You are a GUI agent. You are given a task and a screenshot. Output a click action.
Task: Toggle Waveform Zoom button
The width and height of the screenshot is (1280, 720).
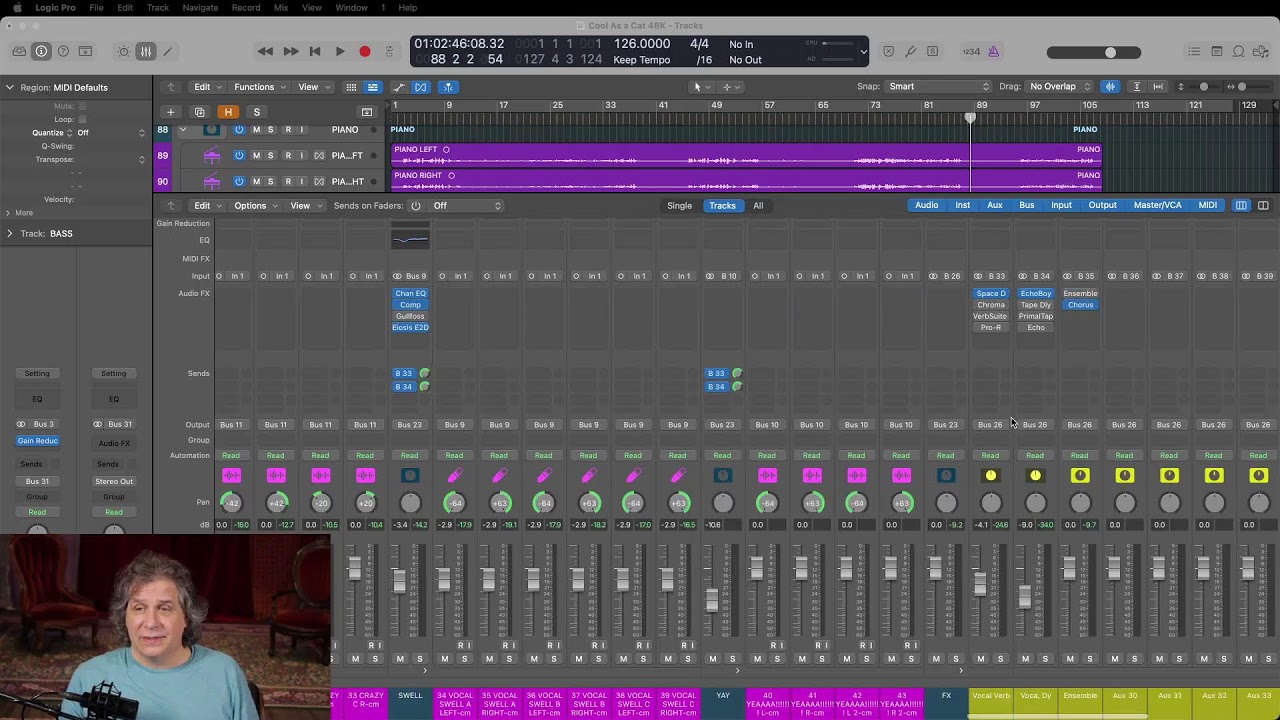1110,87
